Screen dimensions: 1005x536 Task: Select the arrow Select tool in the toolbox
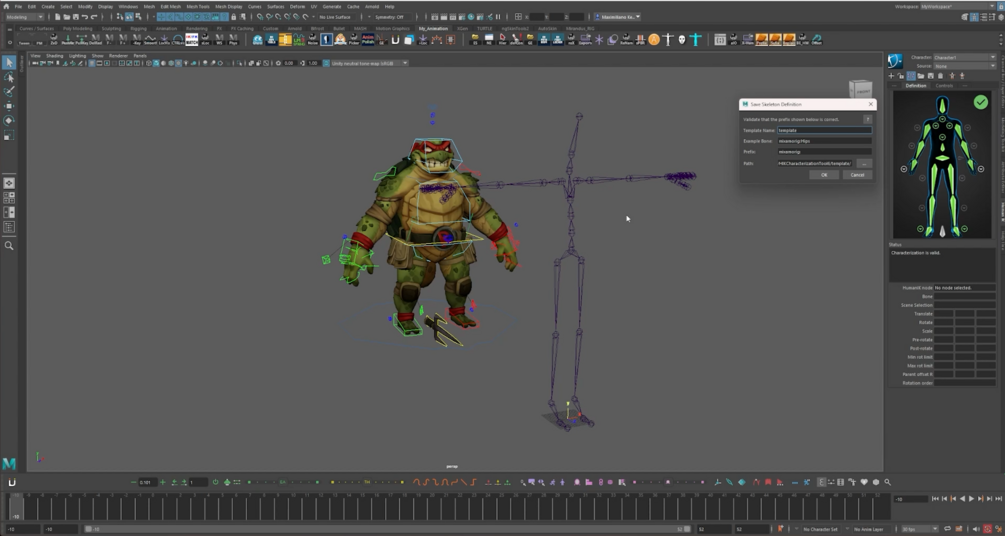[x=9, y=63]
